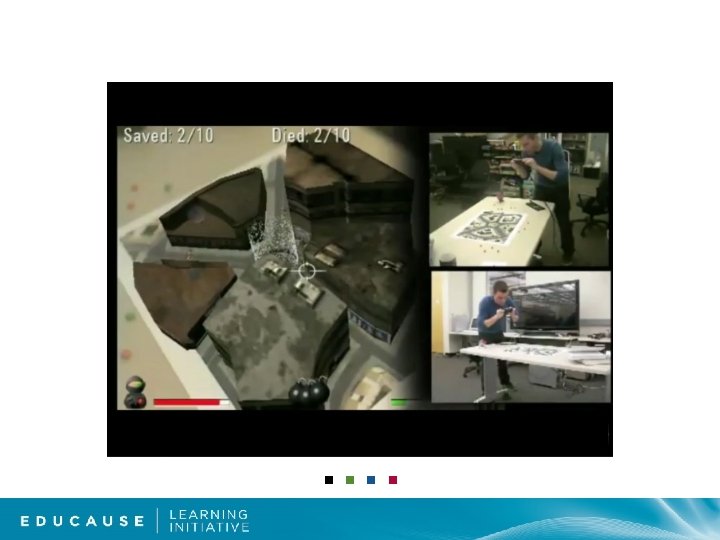Click the crosshair reticle in the game view

(307, 271)
